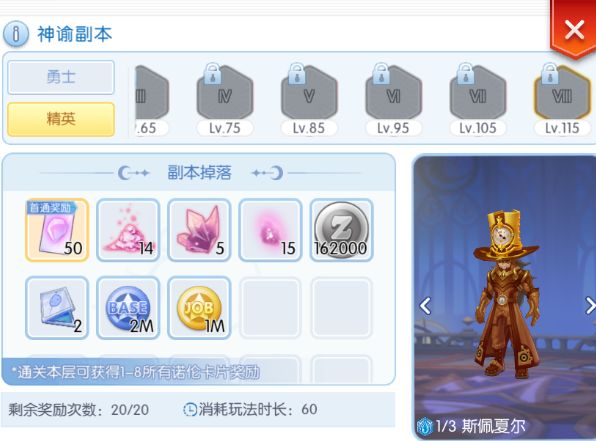Select highlighted stage VIII Lv.115
Screen dimensions: 596x441
point(562,100)
